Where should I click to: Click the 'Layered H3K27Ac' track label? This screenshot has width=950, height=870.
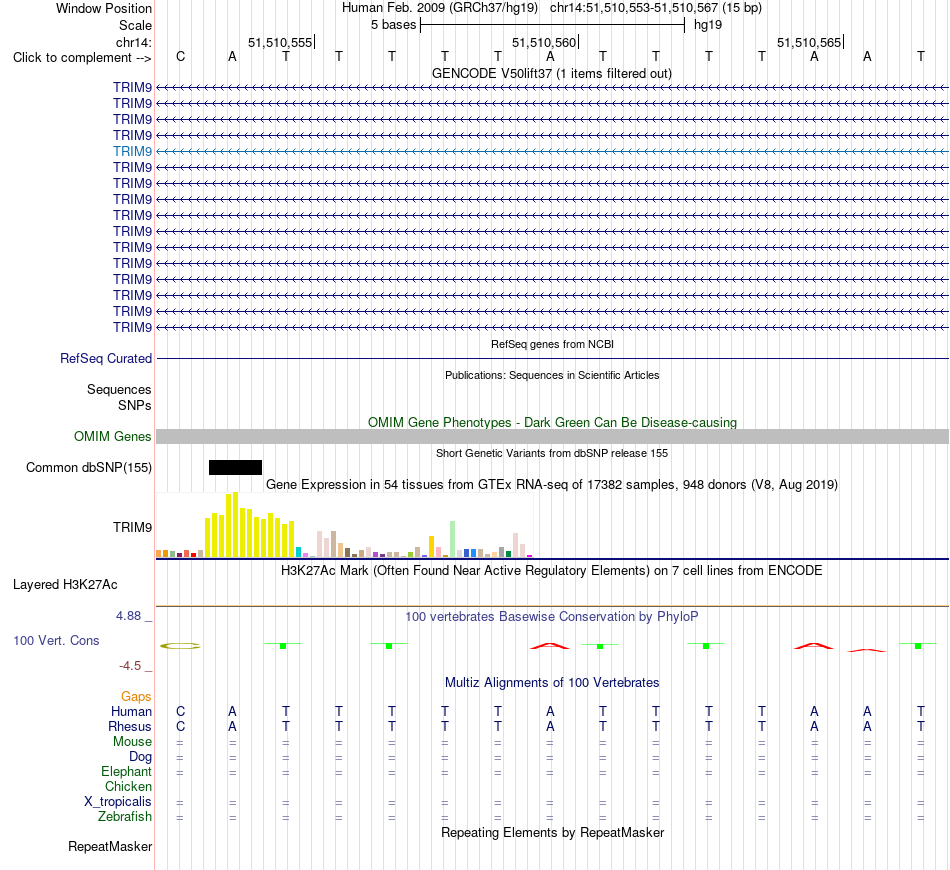click(x=65, y=585)
